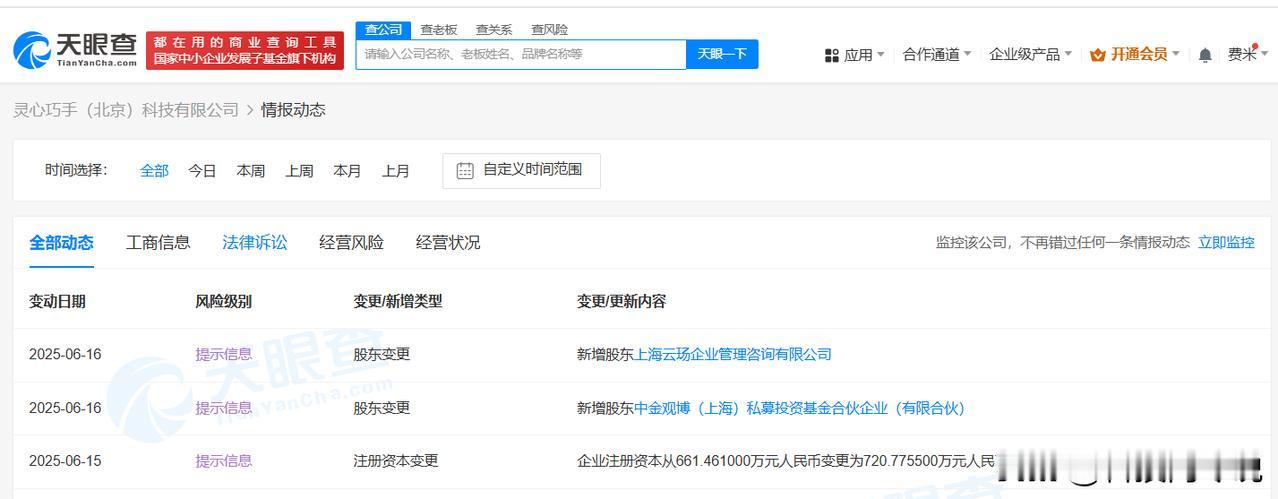The height and width of the screenshot is (499, 1278).
Task: Click the 情报动态 breadcrumb text
Action: 293,110
